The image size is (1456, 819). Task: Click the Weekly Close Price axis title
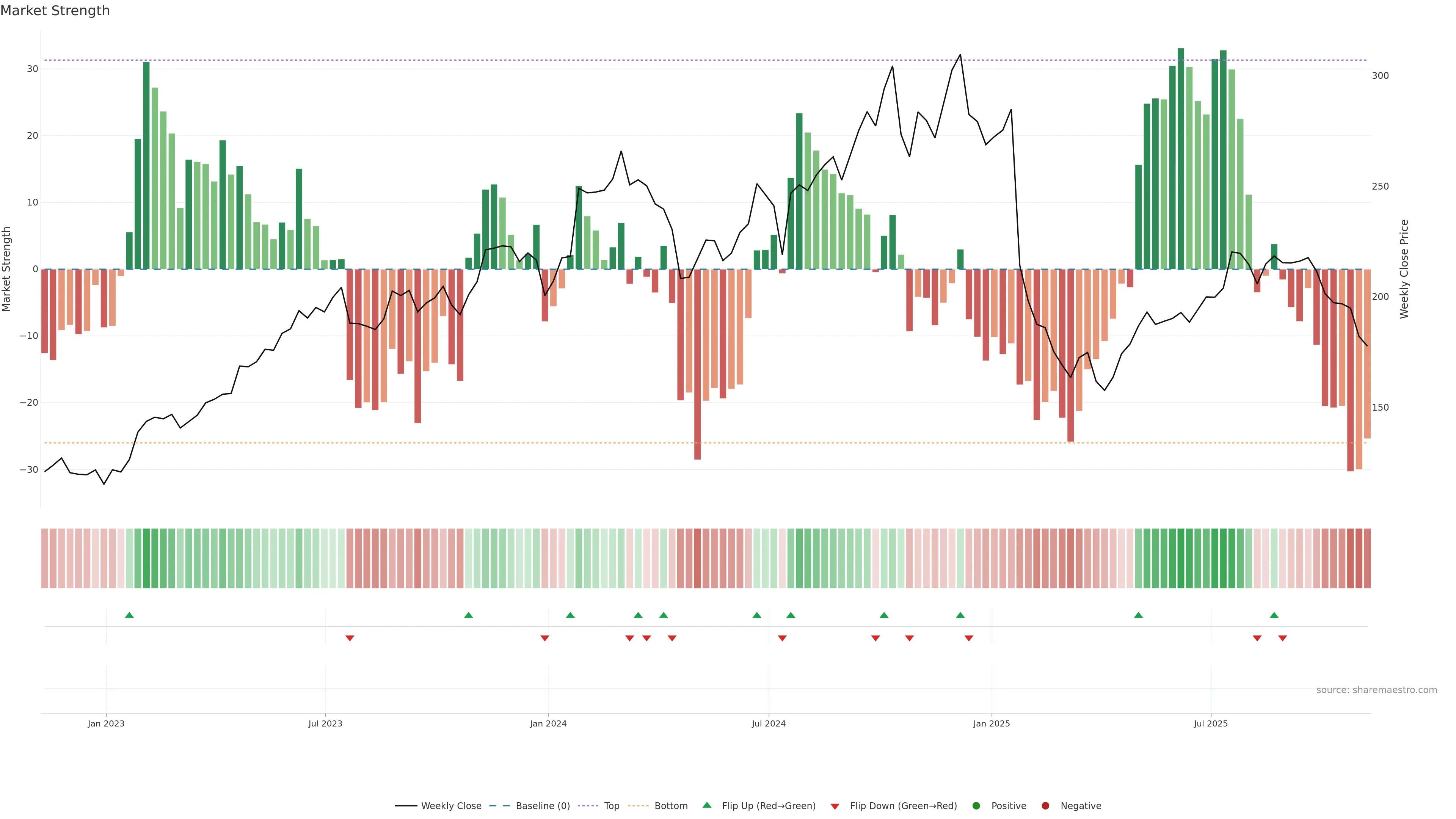1404,269
